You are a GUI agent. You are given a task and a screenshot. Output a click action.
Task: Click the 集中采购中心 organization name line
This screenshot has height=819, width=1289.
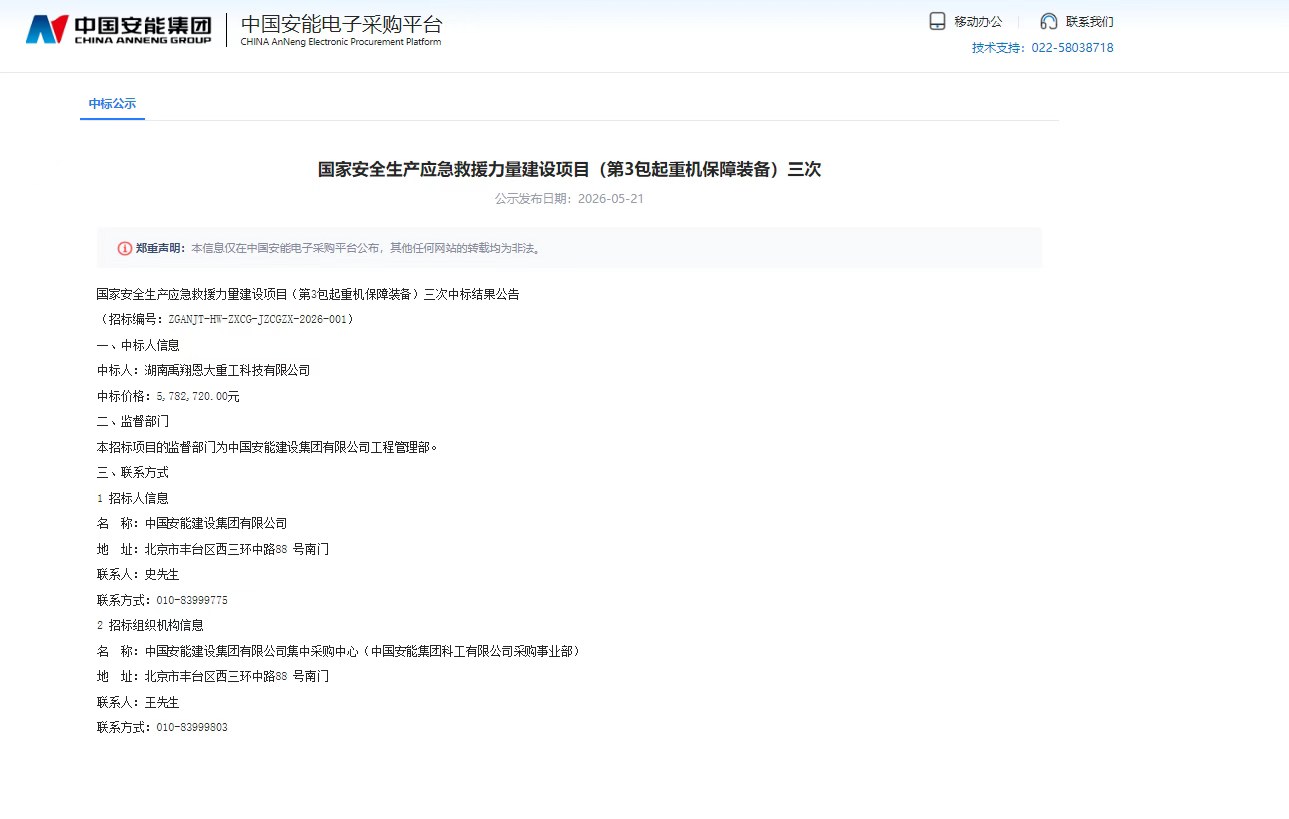pos(339,651)
